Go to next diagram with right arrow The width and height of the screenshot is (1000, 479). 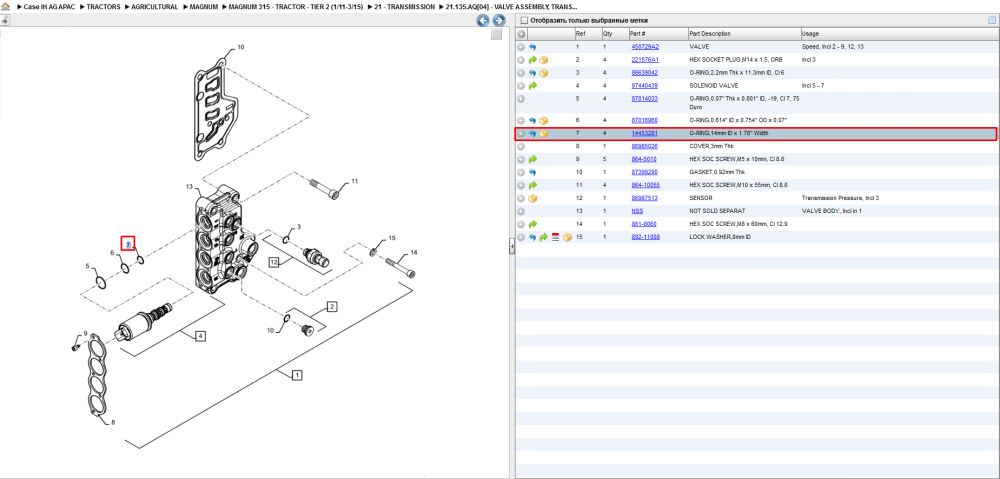point(499,20)
